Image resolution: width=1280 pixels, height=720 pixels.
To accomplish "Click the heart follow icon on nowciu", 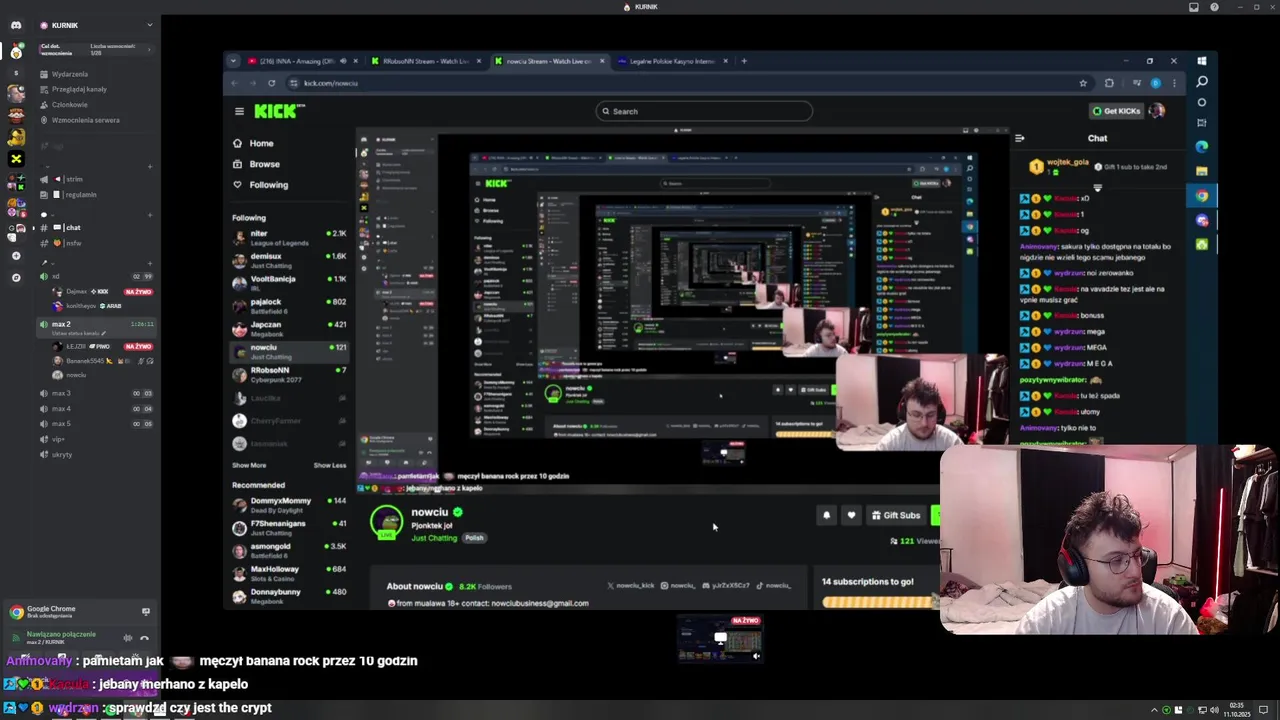I will [x=851, y=516].
